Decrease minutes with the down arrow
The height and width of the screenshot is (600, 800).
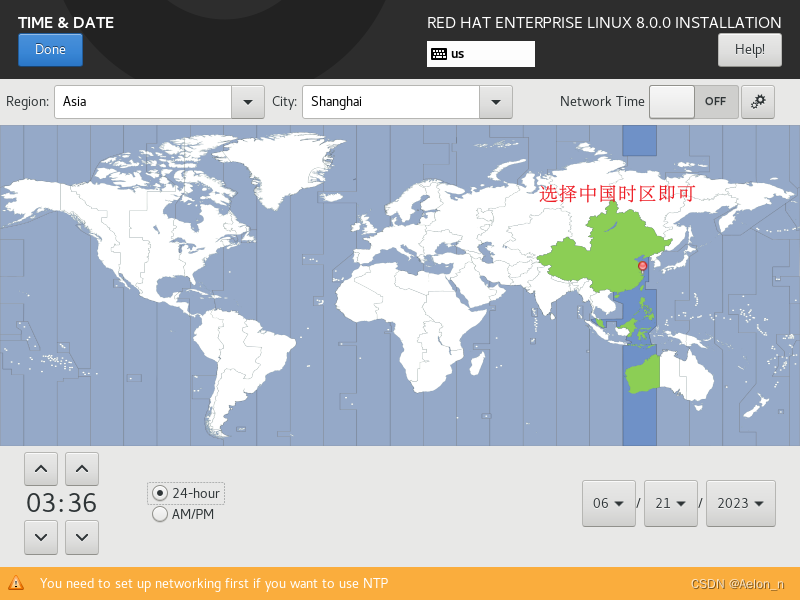[x=82, y=537]
